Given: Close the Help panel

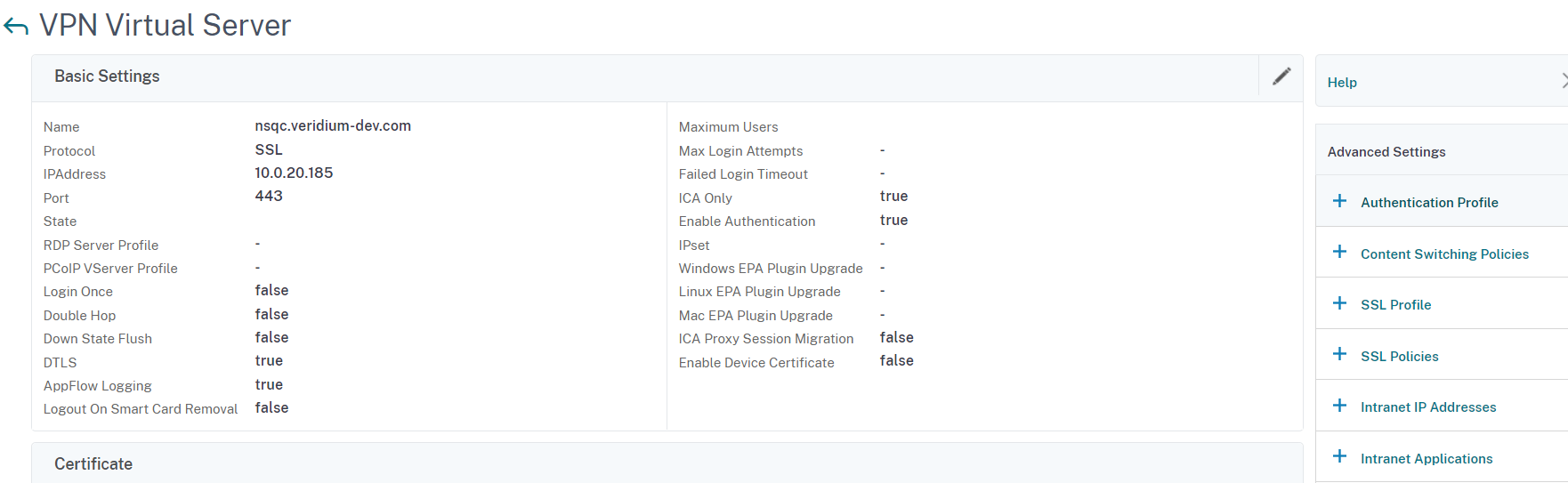Looking at the screenshot, I should 1563,81.
